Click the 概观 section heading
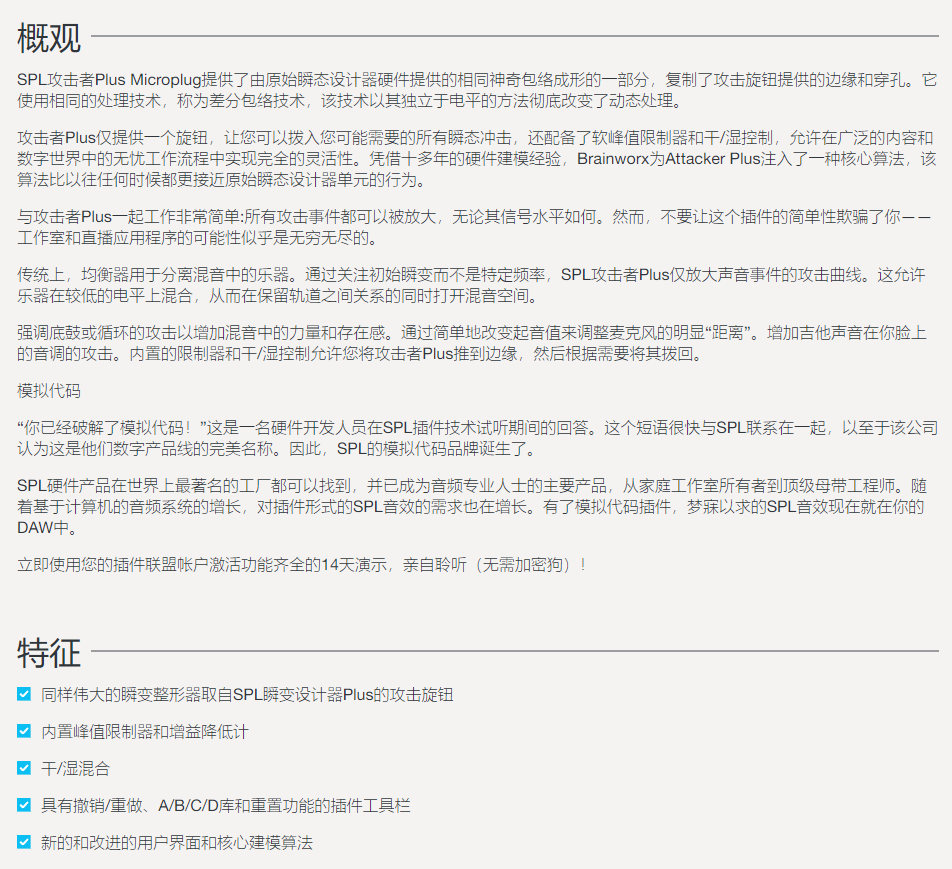Viewport: 952px width, 869px height. click(x=49, y=38)
